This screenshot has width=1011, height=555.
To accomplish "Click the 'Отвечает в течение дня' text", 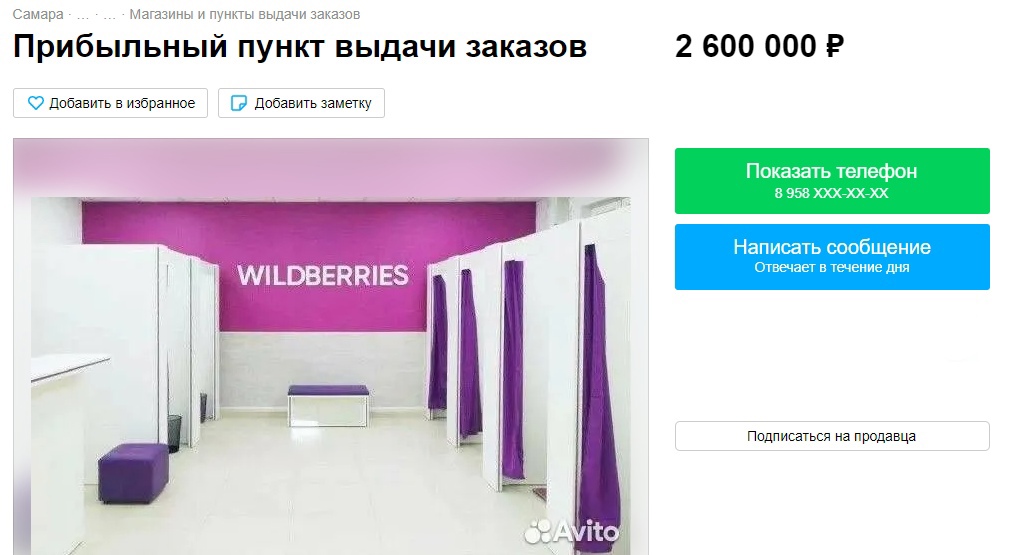I will click(832, 268).
